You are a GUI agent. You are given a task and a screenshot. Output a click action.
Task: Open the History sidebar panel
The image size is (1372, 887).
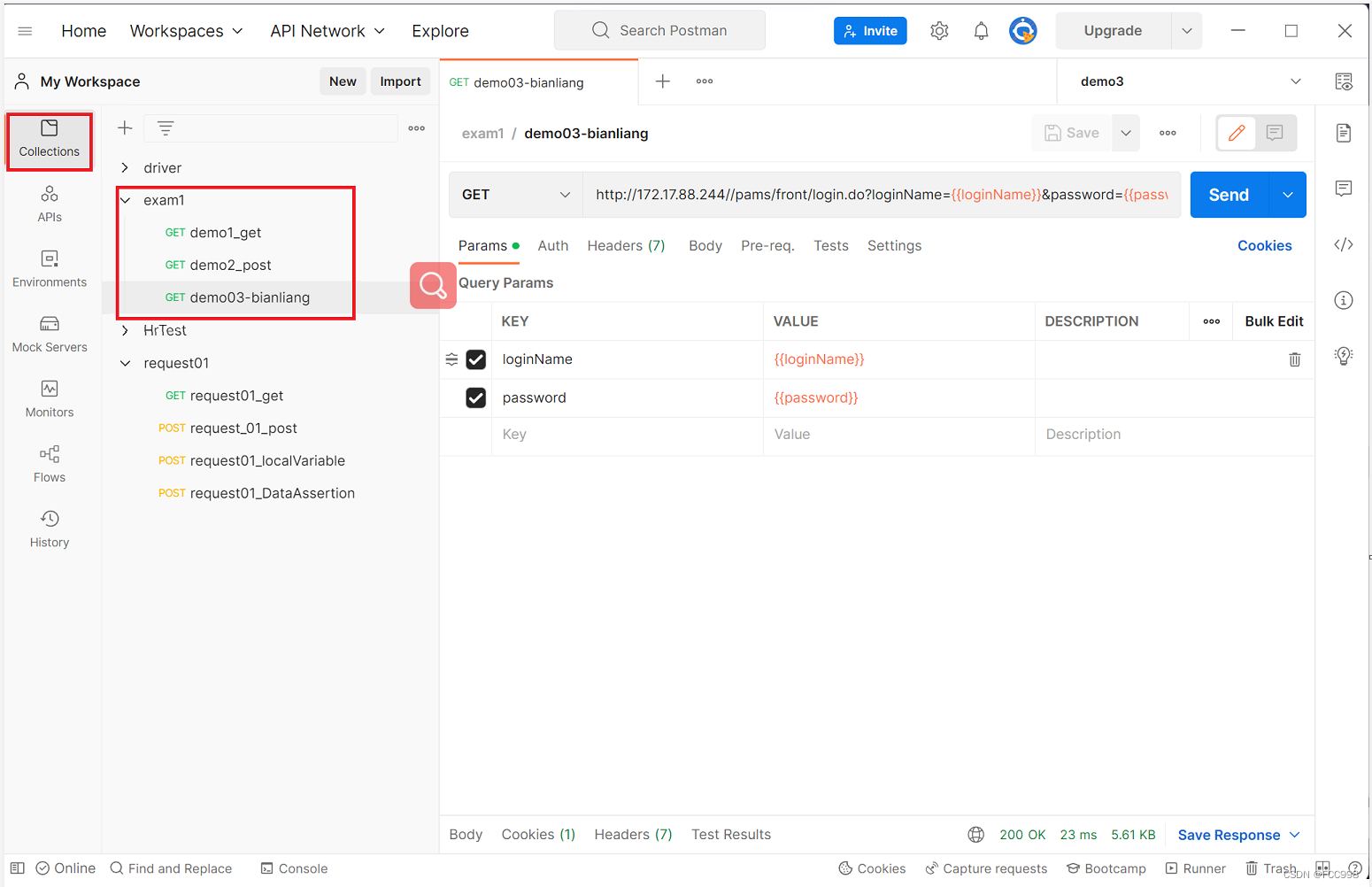(50, 529)
